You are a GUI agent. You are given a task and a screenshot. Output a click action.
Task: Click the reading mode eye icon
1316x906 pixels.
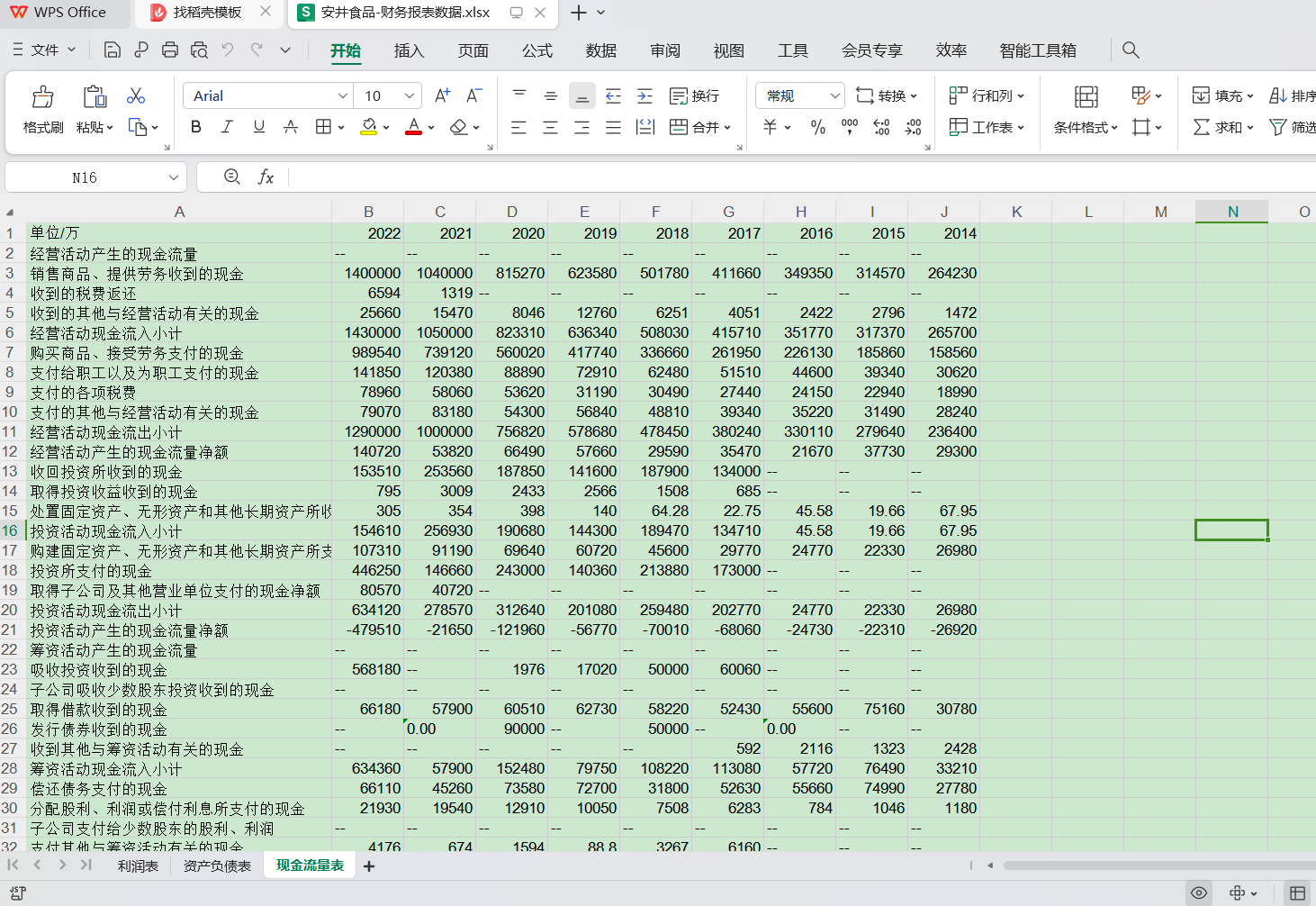tap(1199, 893)
